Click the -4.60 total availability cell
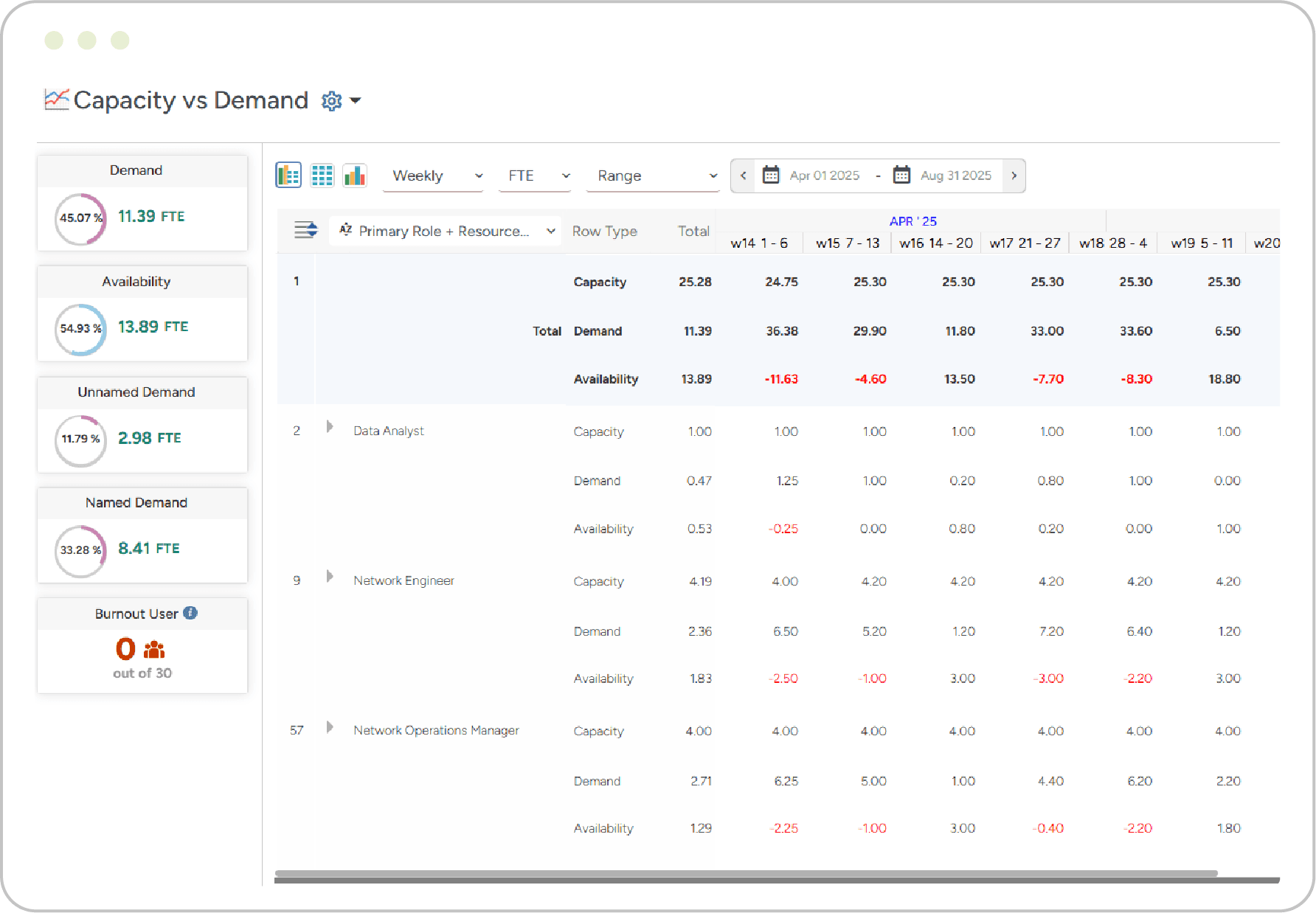Viewport: 1316px width, 913px height. click(x=870, y=379)
